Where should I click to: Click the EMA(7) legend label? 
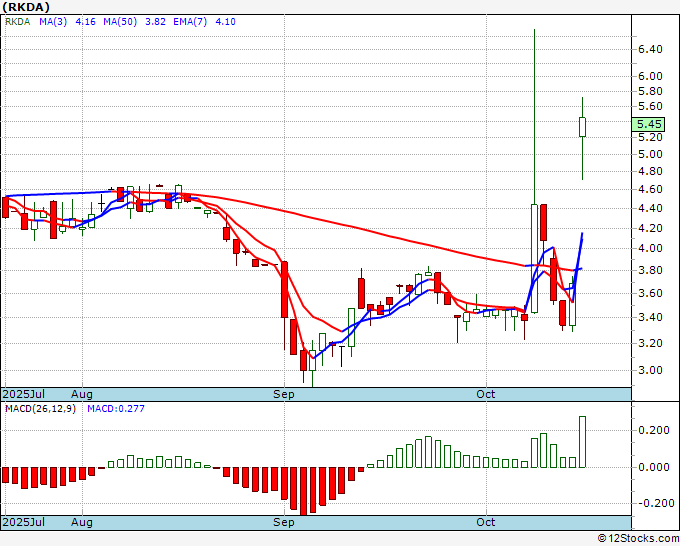pos(190,22)
